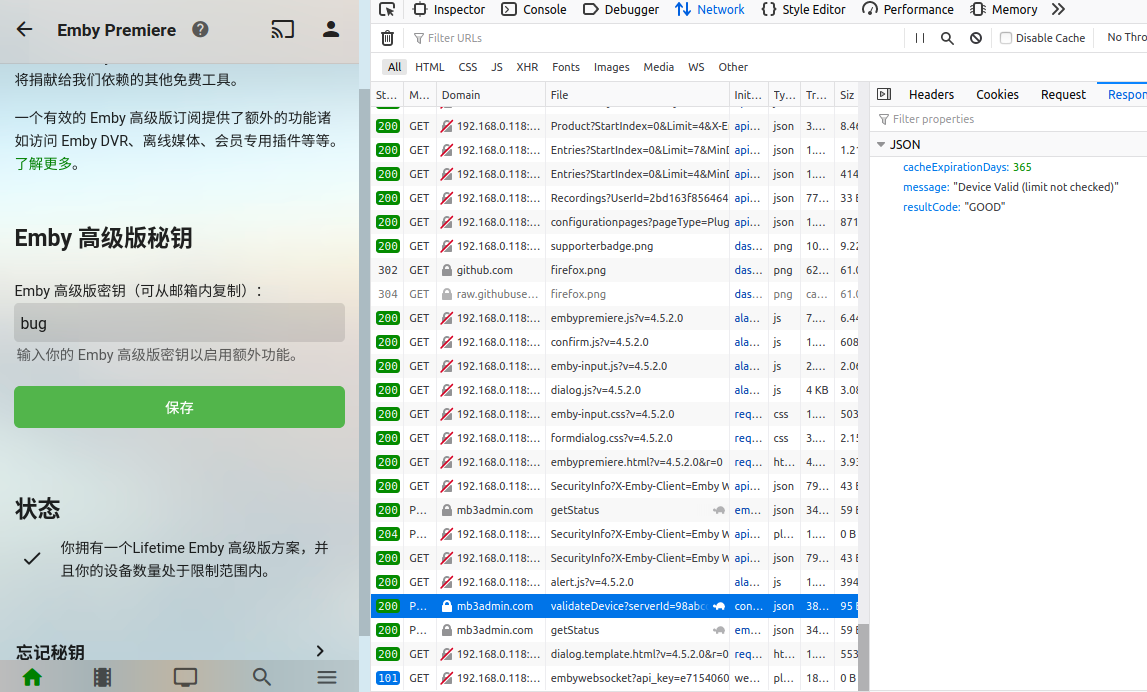Open search magnifier in Emby bottom bar

(262, 677)
